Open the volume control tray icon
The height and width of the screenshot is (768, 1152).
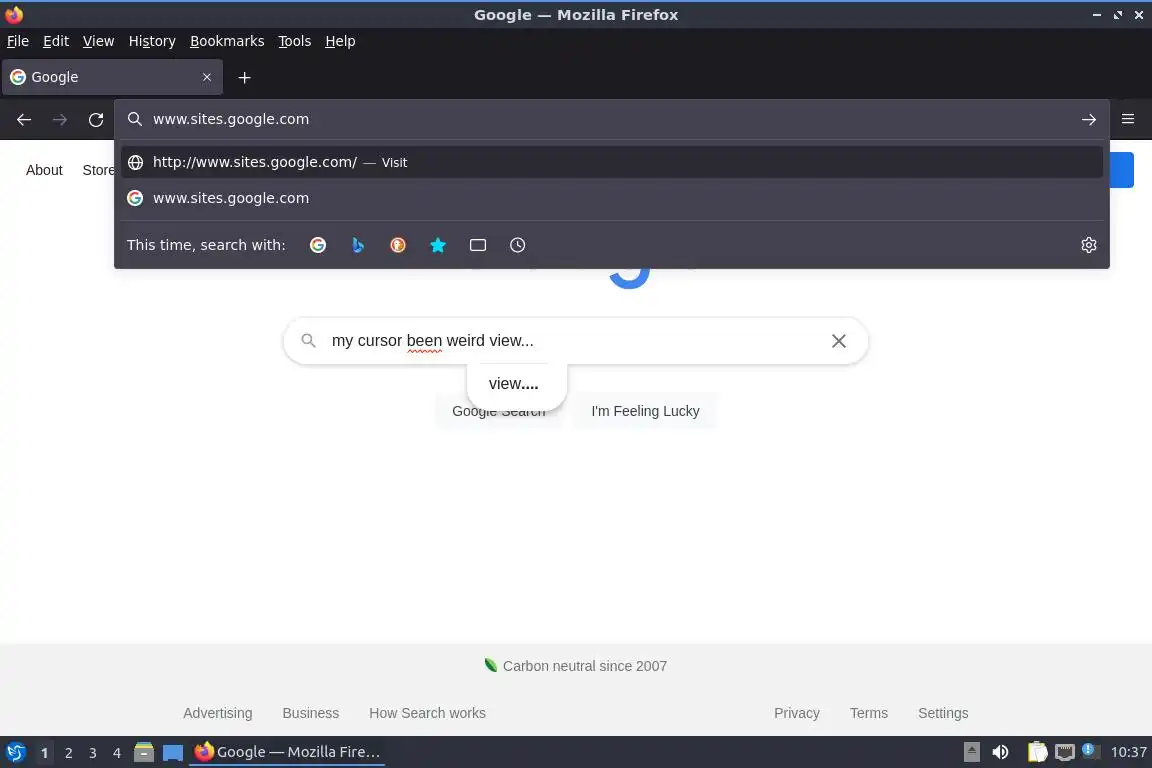[x=1000, y=752]
